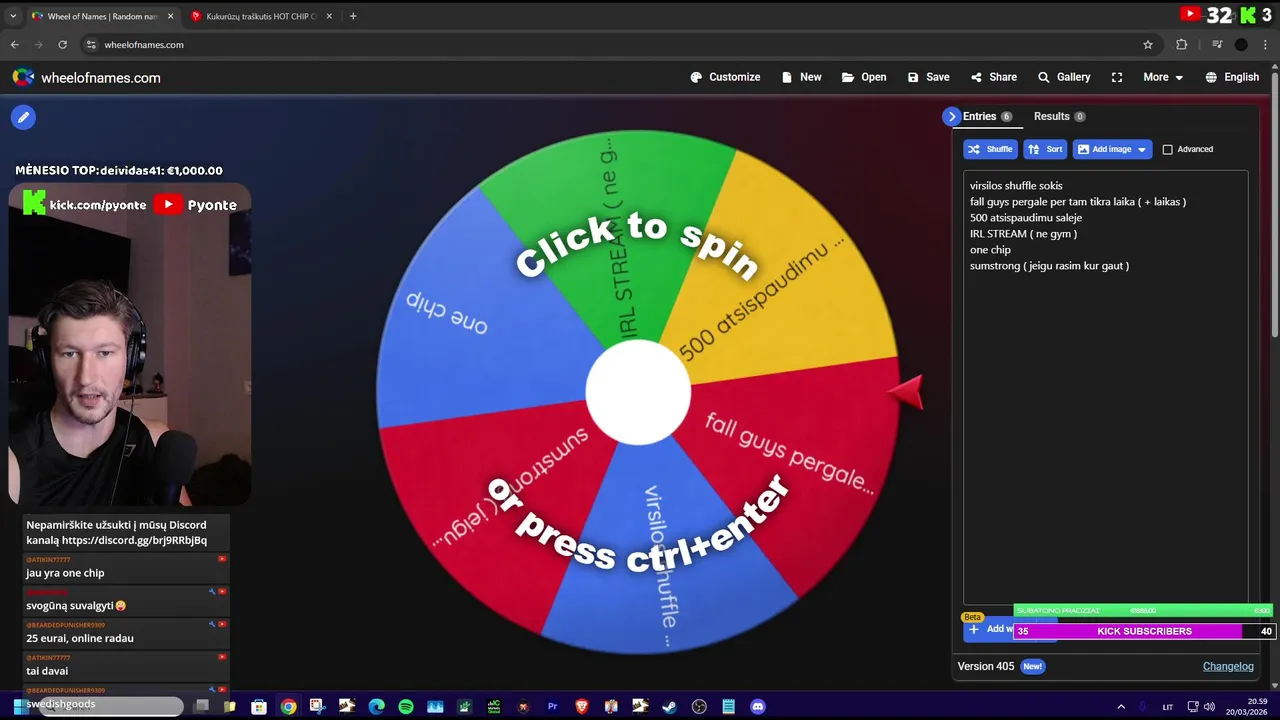The image size is (1280, 720).
Task: Open browser extensions puzzle icon
Action: pyautogui.click(x=1181, y=44)
